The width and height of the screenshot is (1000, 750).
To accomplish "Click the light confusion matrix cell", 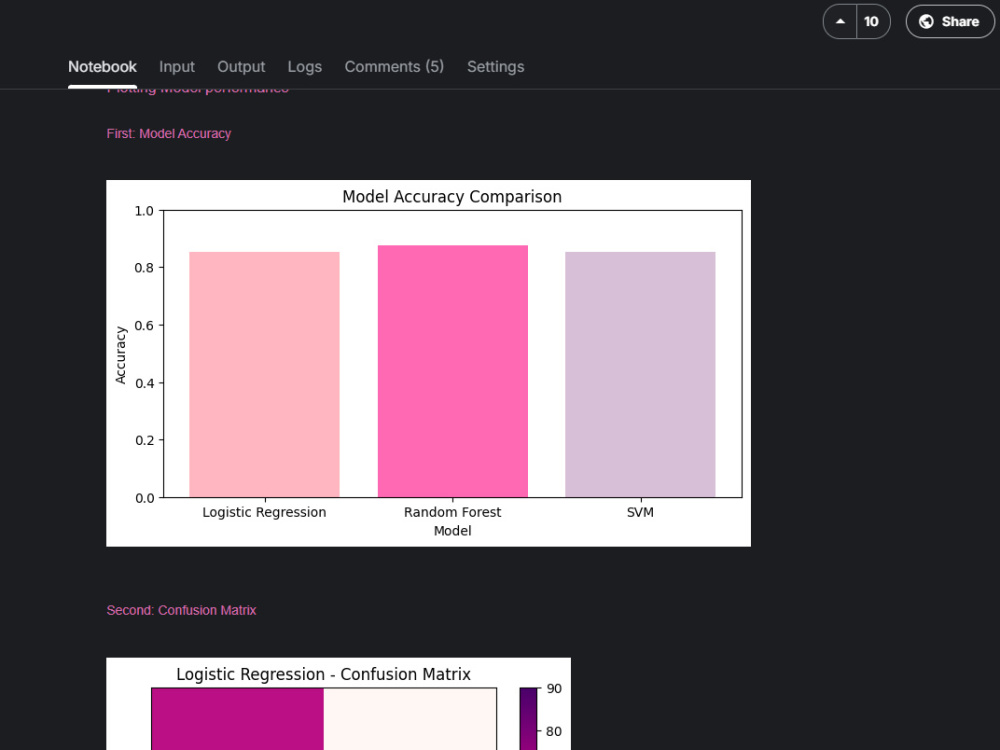I will pos(410,719).
